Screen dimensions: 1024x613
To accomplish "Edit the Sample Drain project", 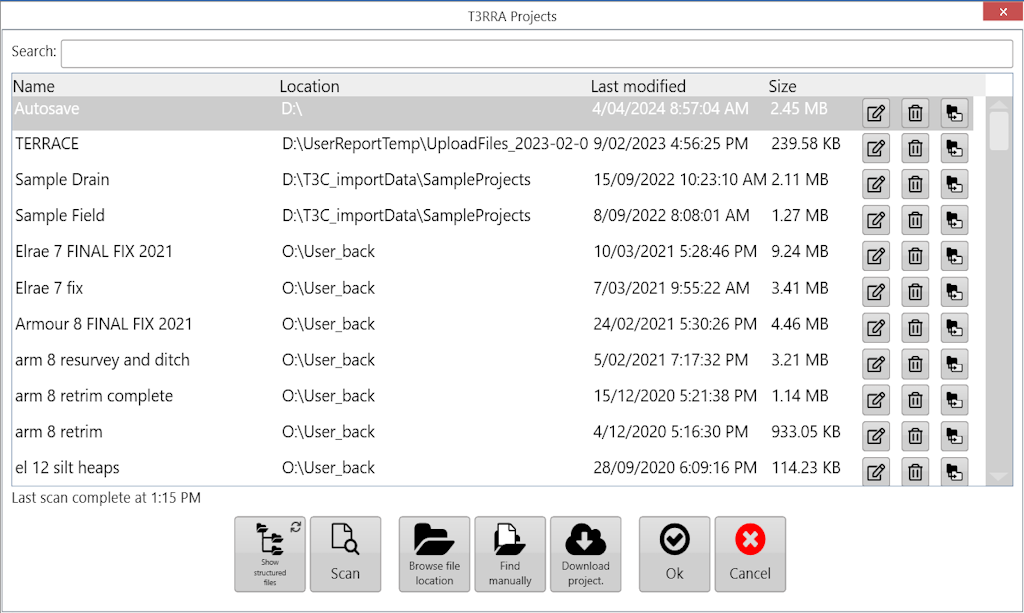I will pyautogui.click(x=876, y=184).
